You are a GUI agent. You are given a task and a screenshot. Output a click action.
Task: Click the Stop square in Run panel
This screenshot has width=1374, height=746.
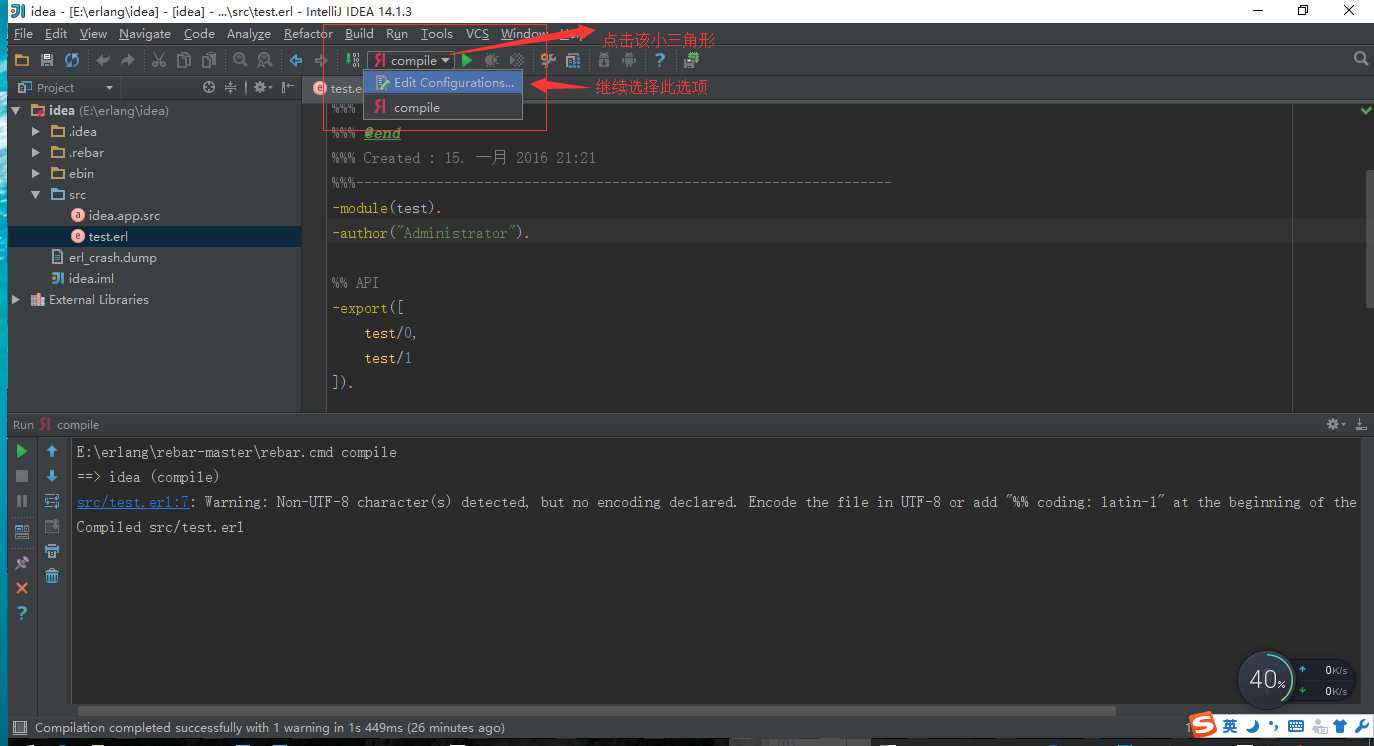pos(22,477)
